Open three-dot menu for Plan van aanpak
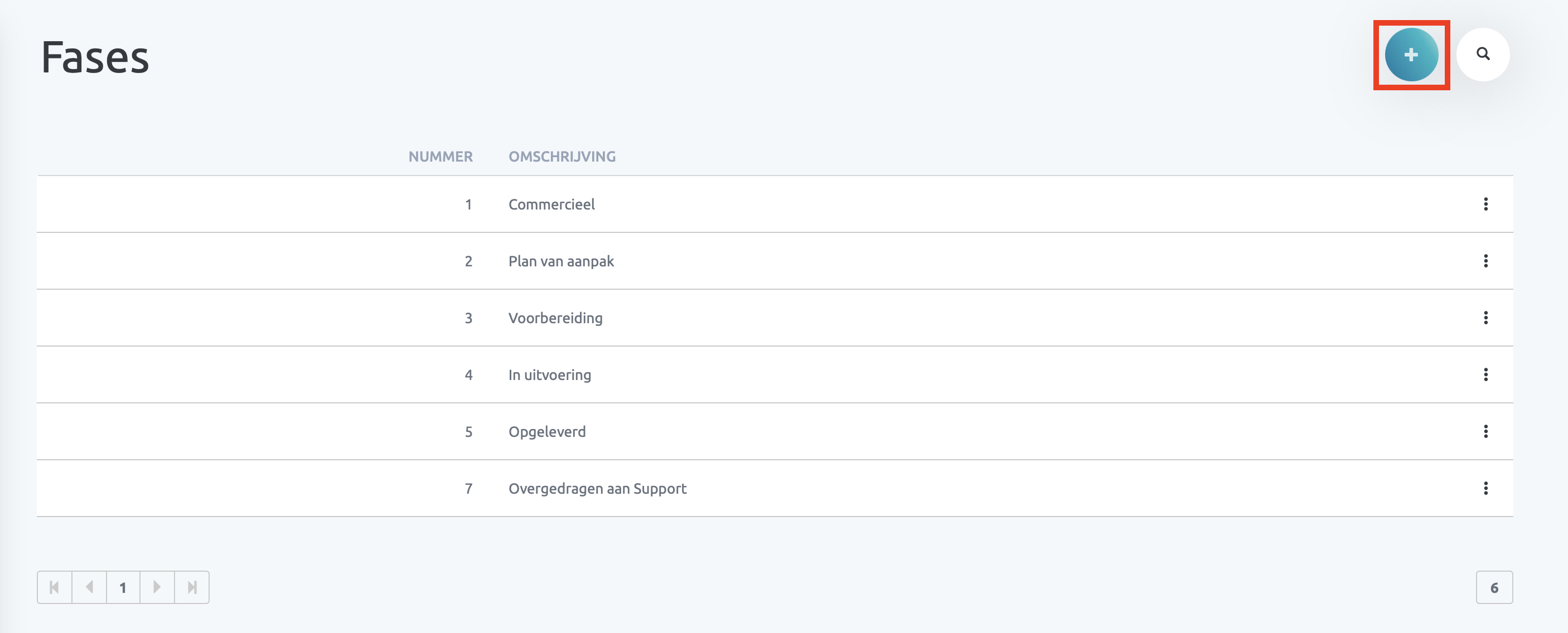Screen dimensions: 1568x633 click(1485, 261)
